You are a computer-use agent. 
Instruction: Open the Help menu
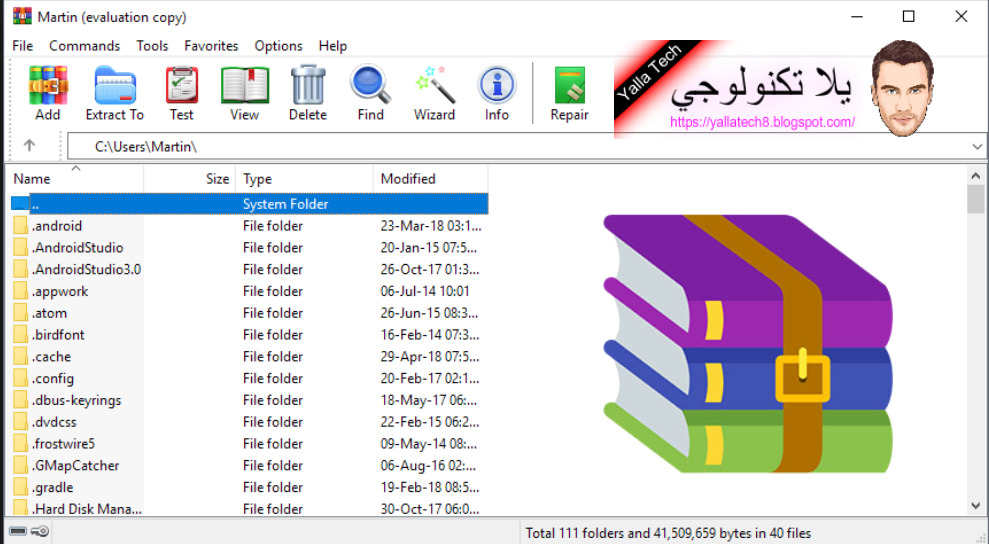pyautogui.click(x=332, y=46)
